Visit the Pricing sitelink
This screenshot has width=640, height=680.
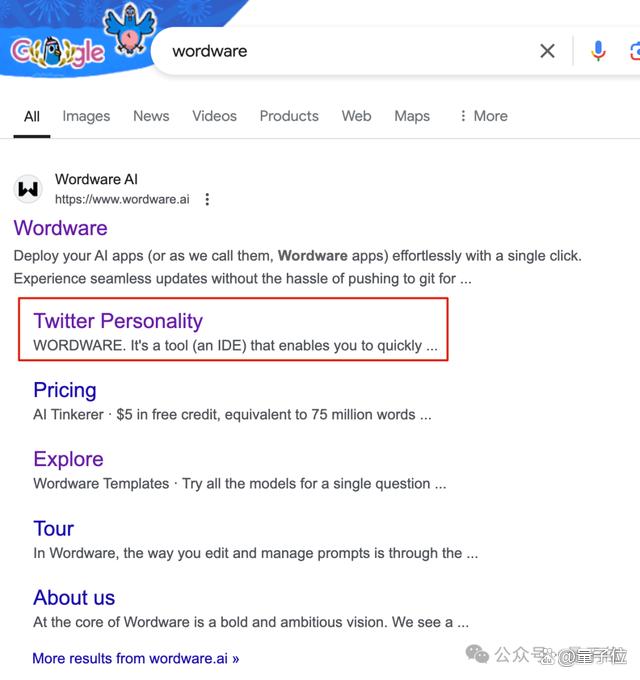point(65,390)
